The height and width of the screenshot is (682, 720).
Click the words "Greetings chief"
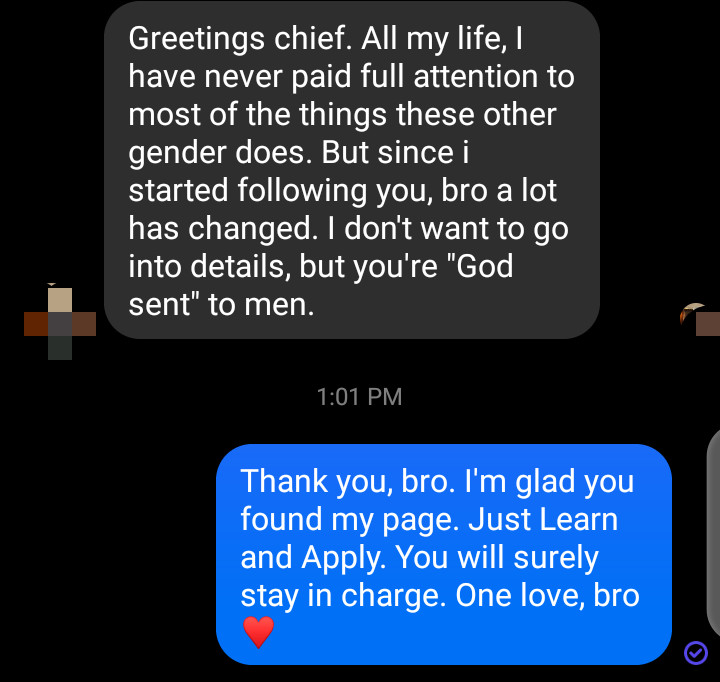coord(237,38)
